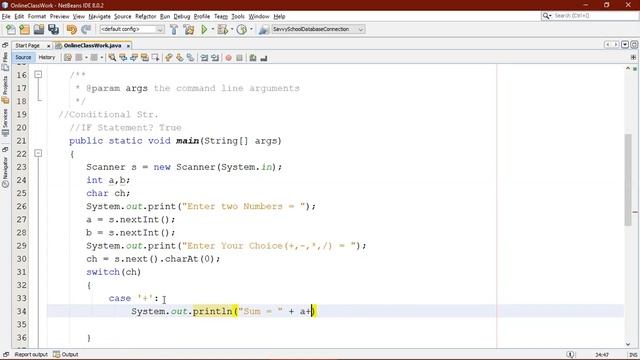Click the Build Project hammer icon

pos(174,29)
